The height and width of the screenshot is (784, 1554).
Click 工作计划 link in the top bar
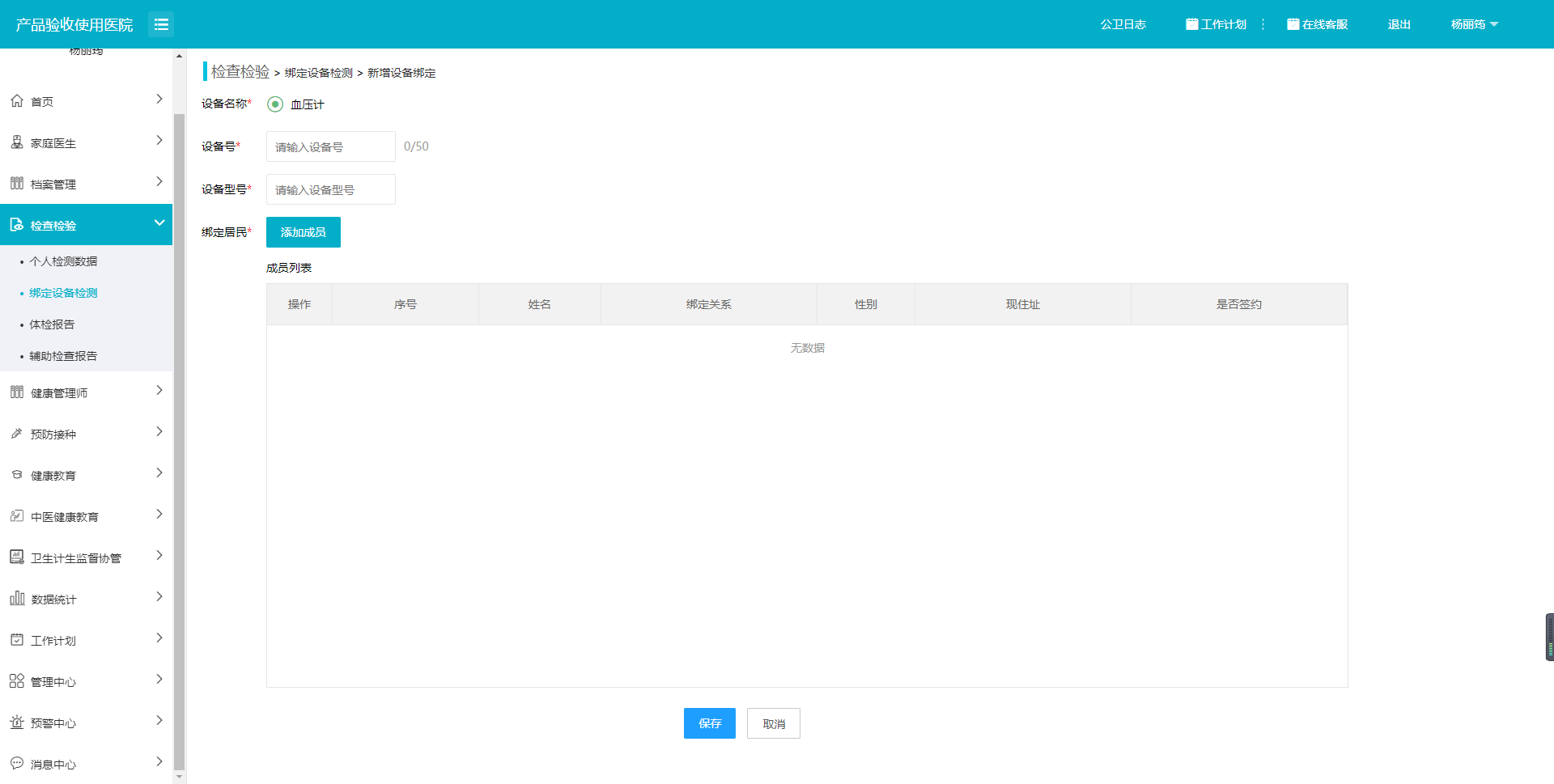[x=1224, y=24]
